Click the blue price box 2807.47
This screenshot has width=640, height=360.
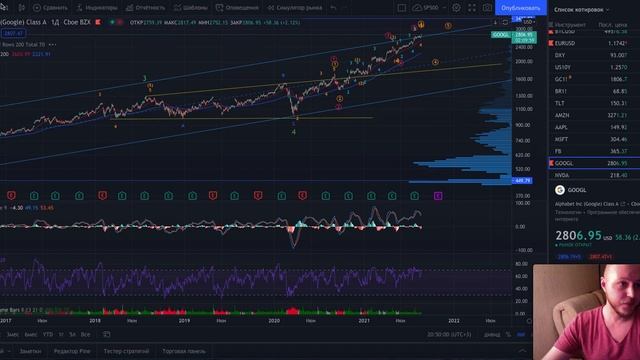13,33
